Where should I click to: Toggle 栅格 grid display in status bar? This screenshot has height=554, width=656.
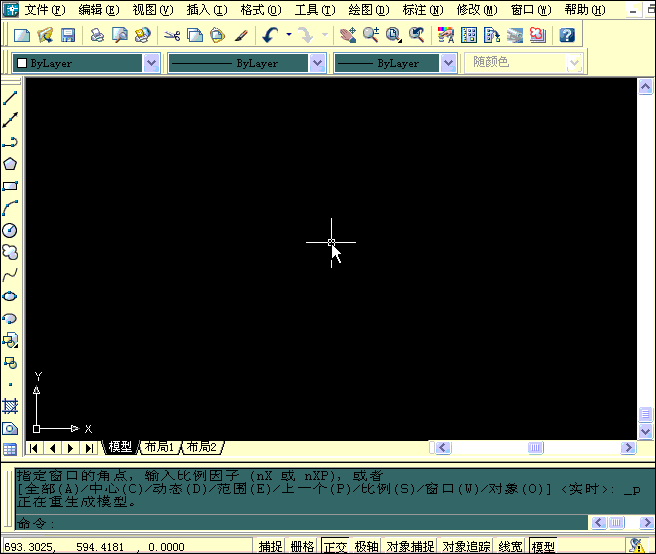coord(302,546)
